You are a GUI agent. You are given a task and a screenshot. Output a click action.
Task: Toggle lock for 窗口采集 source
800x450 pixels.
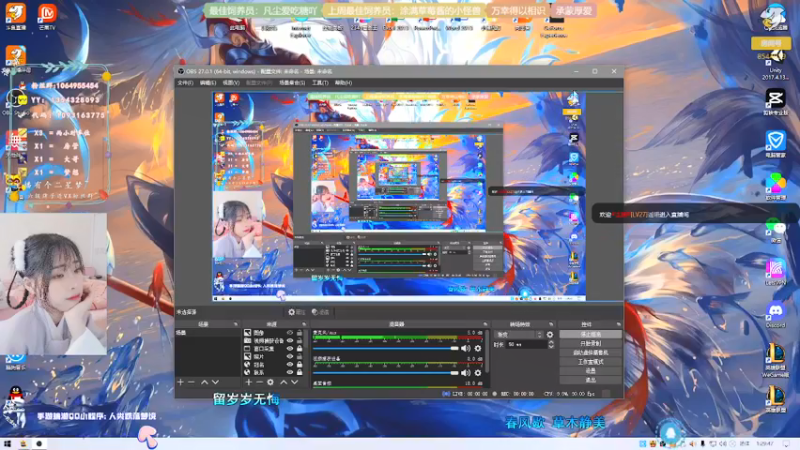coord(299,348)
